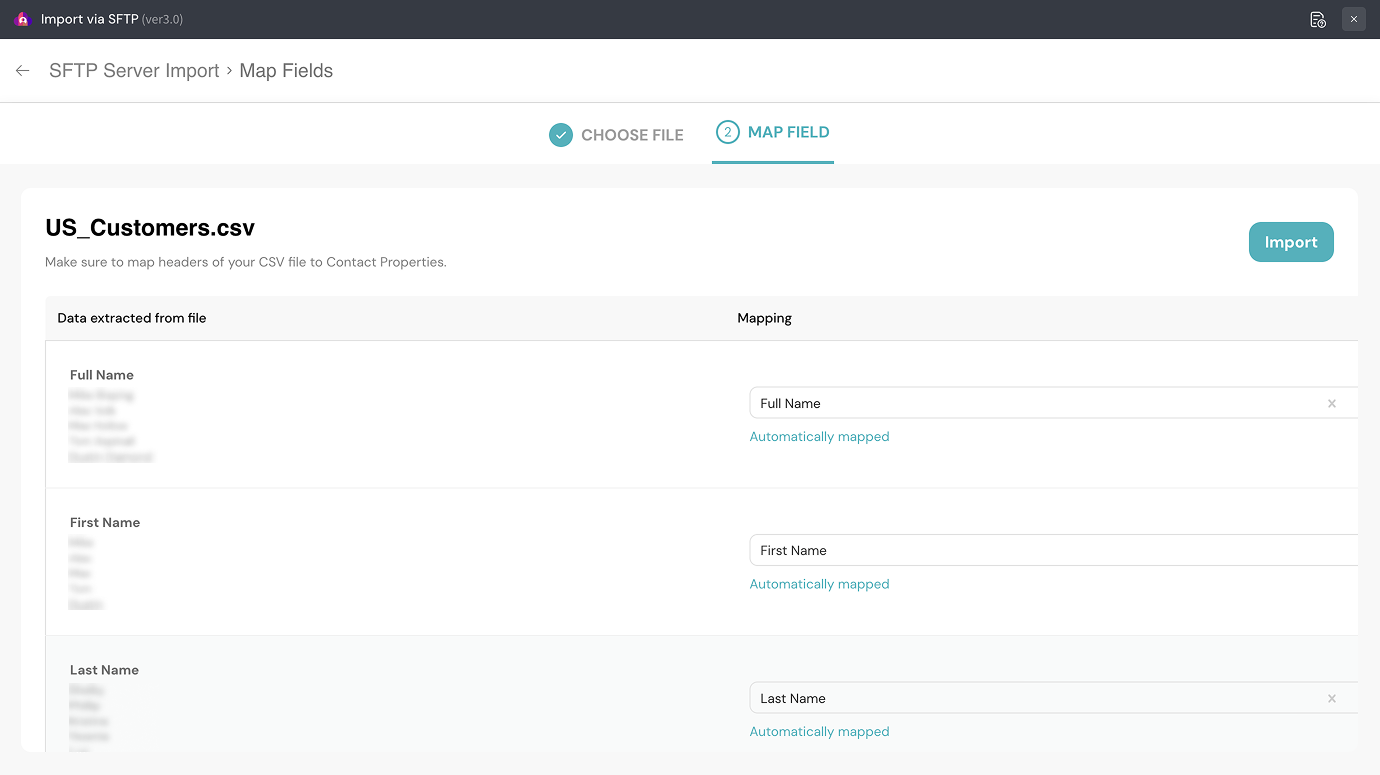Click the US_Customers.csv file title
Screen dimensions: 1380x775
click(150, 228)
